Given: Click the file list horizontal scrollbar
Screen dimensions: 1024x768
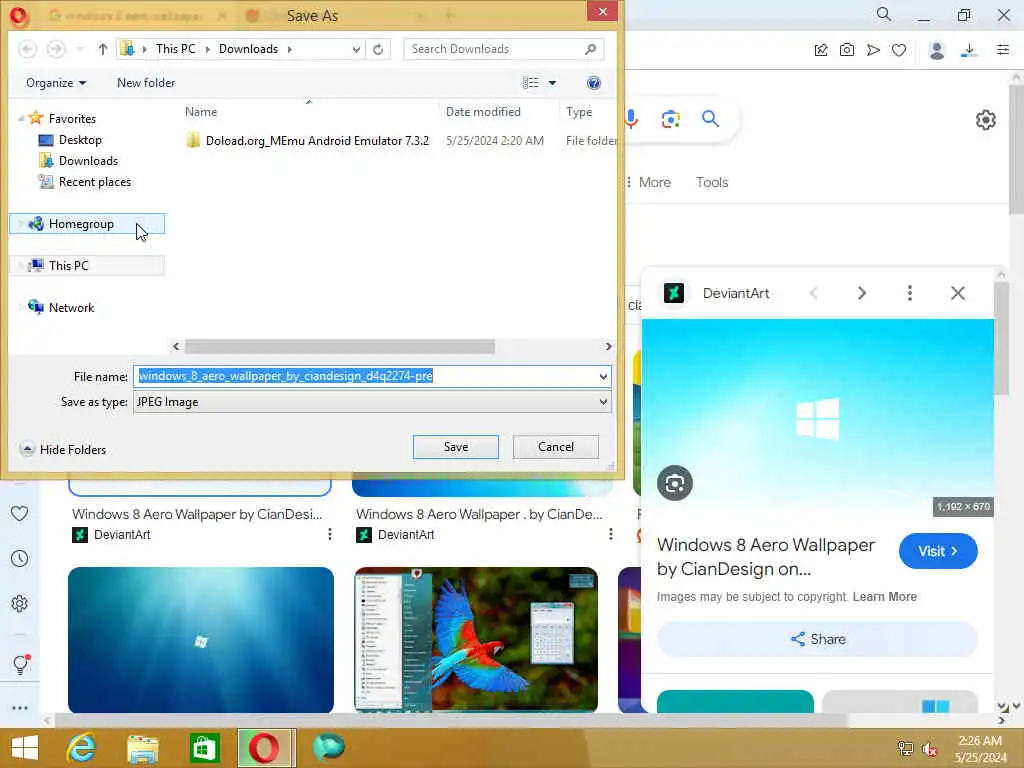Looking at the screenshot, I should tap(340, 346).
